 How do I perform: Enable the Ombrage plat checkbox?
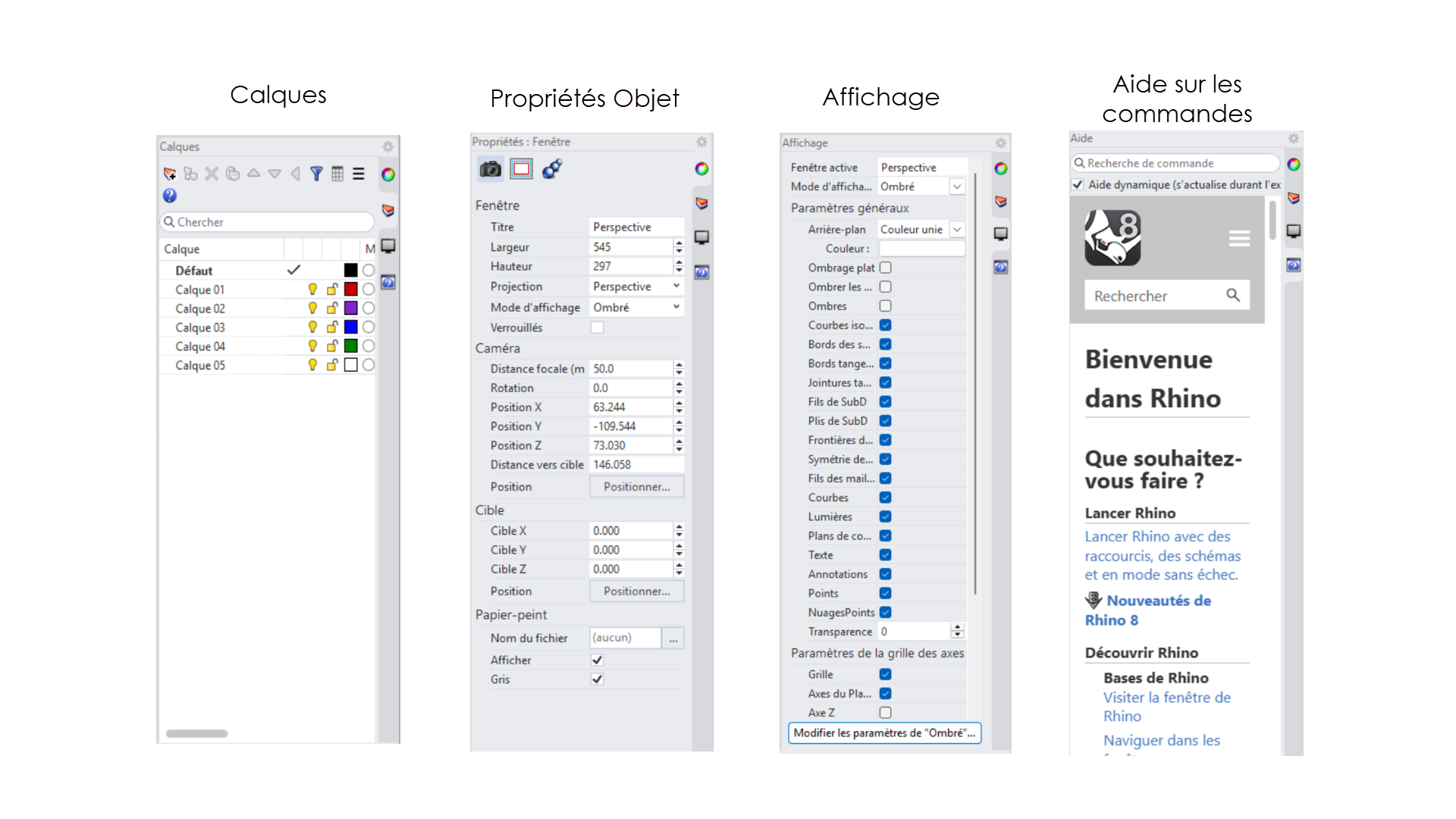pyautogui.click(x=885, y=268)
